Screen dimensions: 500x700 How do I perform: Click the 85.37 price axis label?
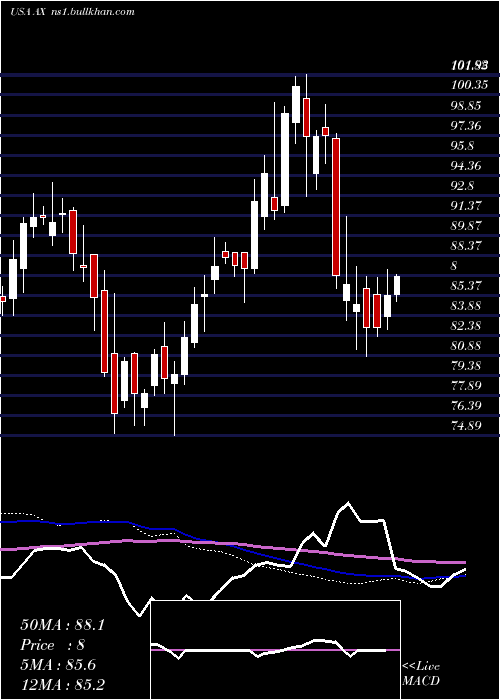point(466,286)
